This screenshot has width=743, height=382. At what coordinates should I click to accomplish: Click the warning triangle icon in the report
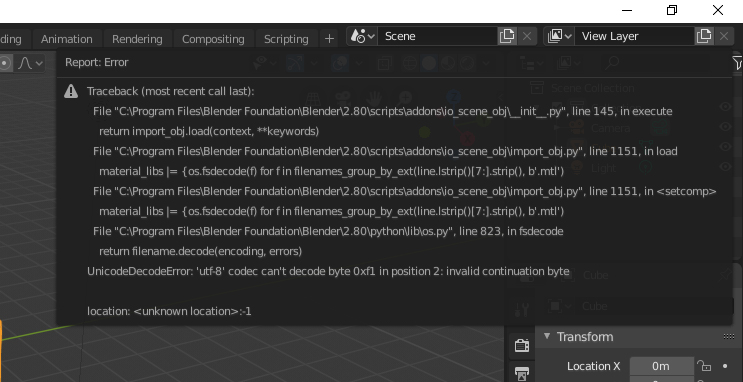(x=71, y=91)
